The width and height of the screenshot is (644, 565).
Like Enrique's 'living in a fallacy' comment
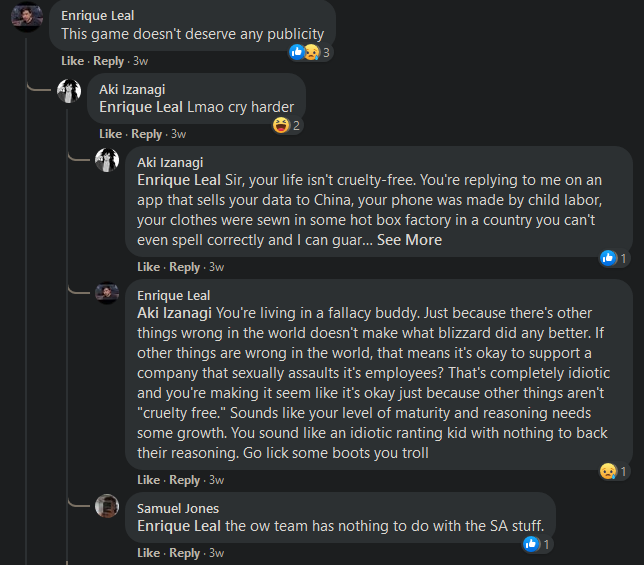pos(148,480)
